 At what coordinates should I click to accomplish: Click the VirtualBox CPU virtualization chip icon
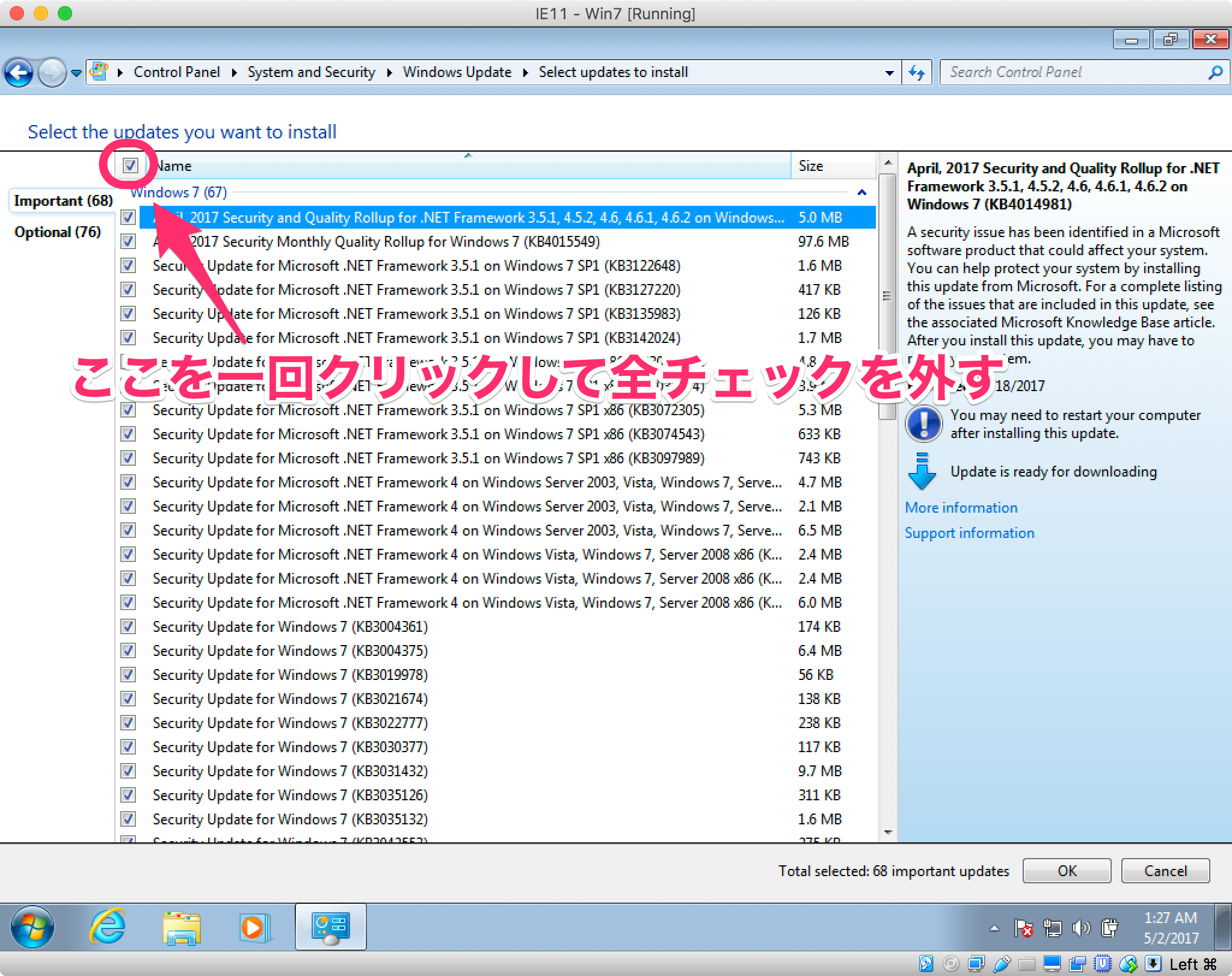(x=1103, y=964)
